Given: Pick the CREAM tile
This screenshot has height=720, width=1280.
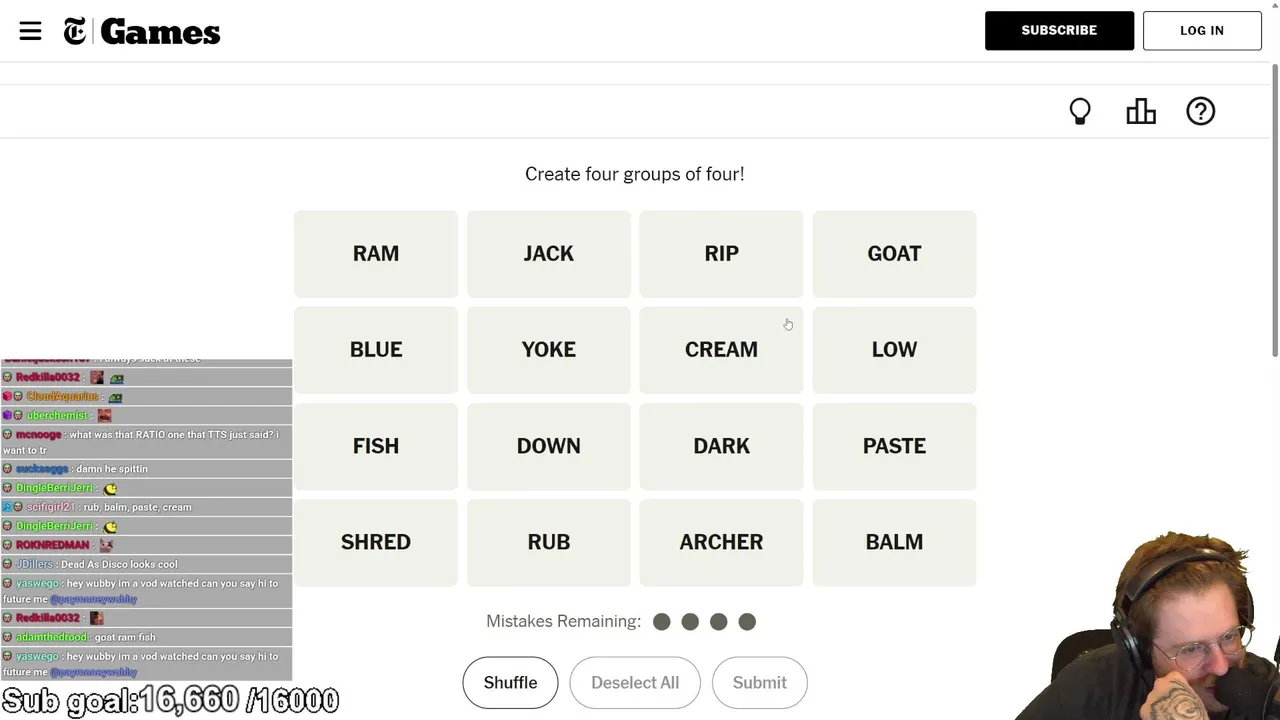Looking at the screenshot, I should (x=721, y=350).
